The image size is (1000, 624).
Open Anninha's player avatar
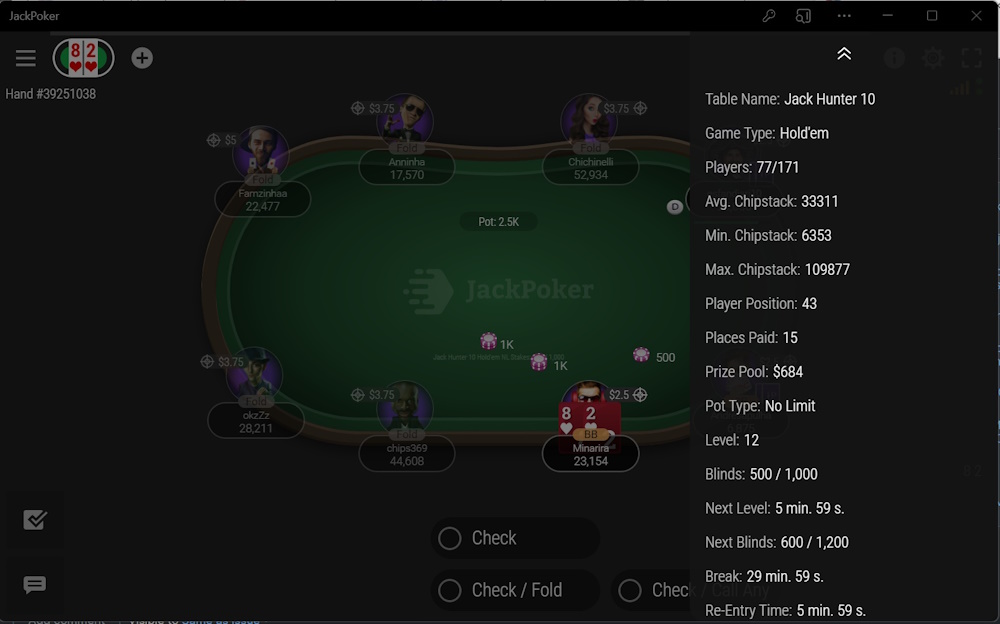point(406,121)
